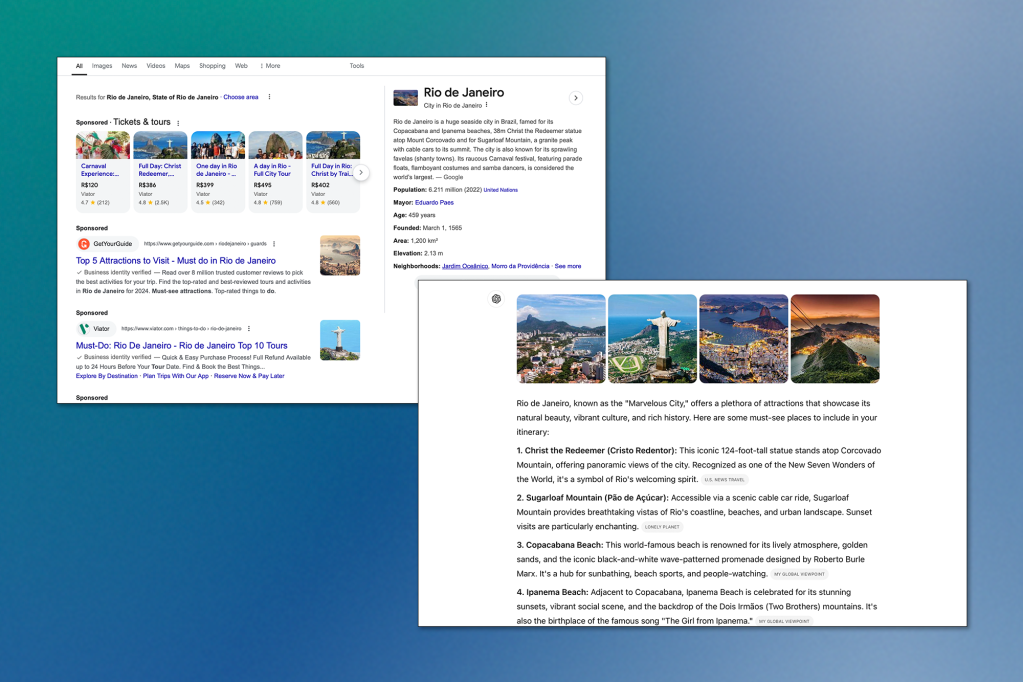Open the Top 5 Attractions to Visit link
The image size is (1023, 682).
[176, 260]
